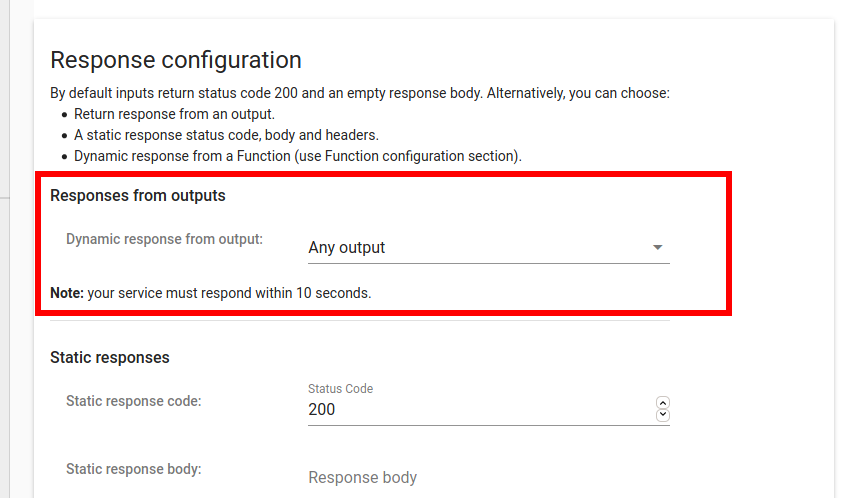Click the 'Dynamic response from a Function' bullet
849x498 pixels.
coord(297,156)
